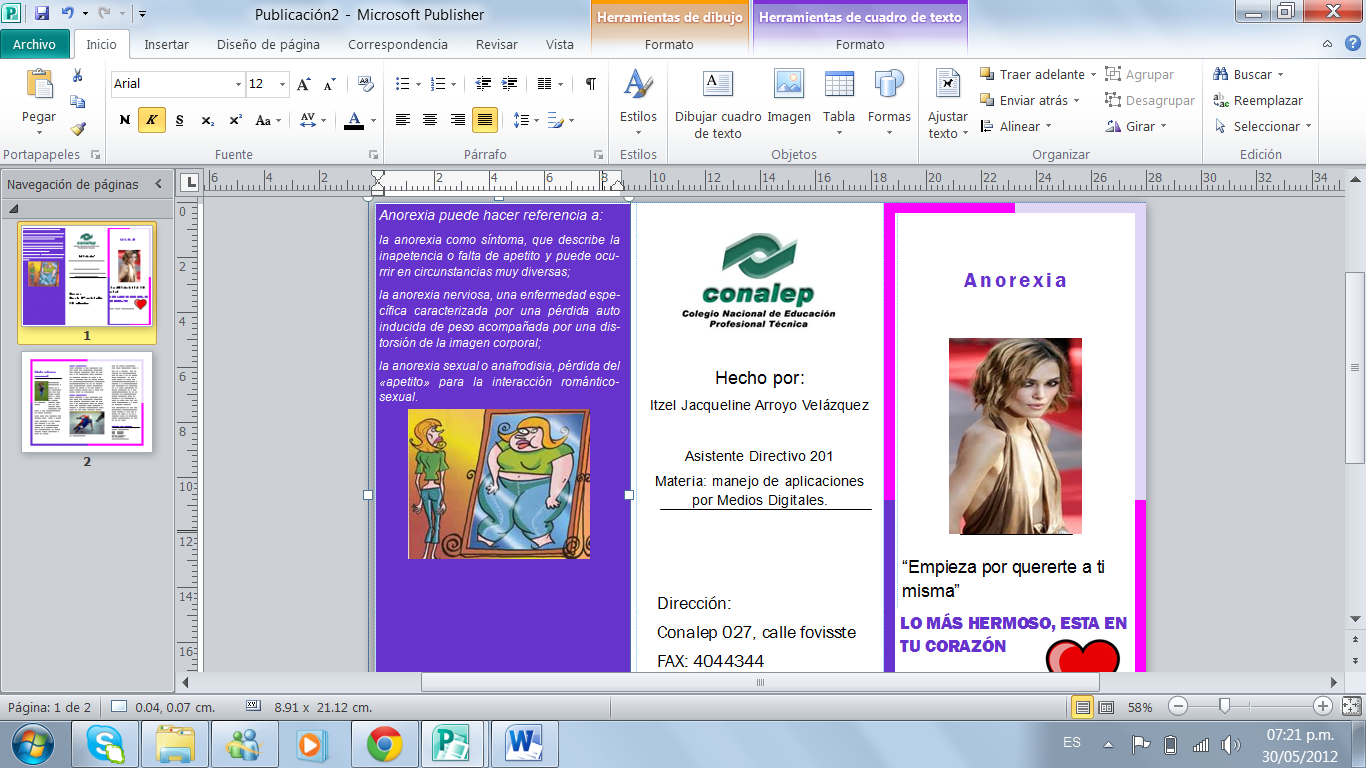Screen dimensions: 1366x768
Task: Switch to the Vista tab
Action: point(560,44)
